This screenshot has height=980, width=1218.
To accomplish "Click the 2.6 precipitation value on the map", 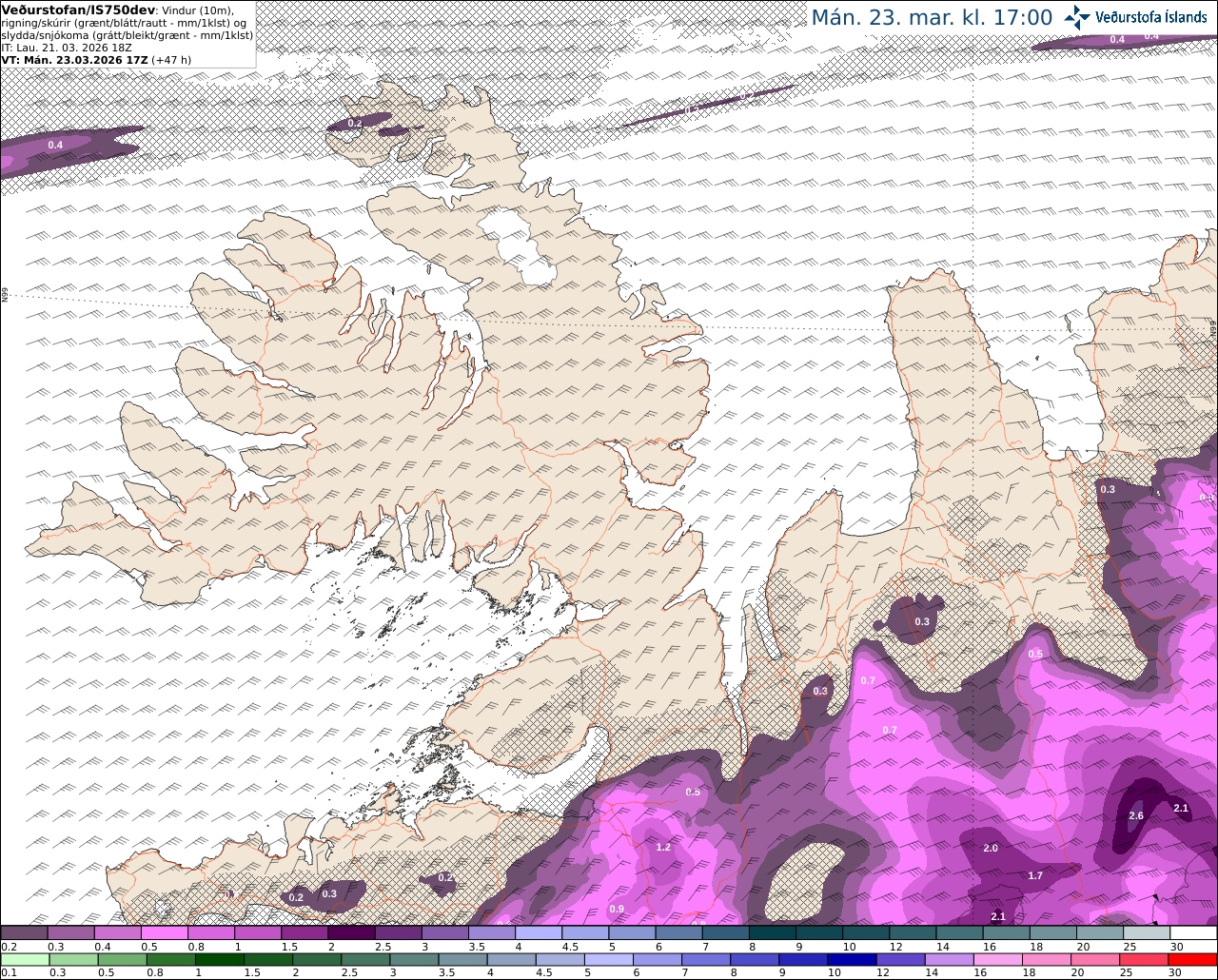I will coord(1136,815).
